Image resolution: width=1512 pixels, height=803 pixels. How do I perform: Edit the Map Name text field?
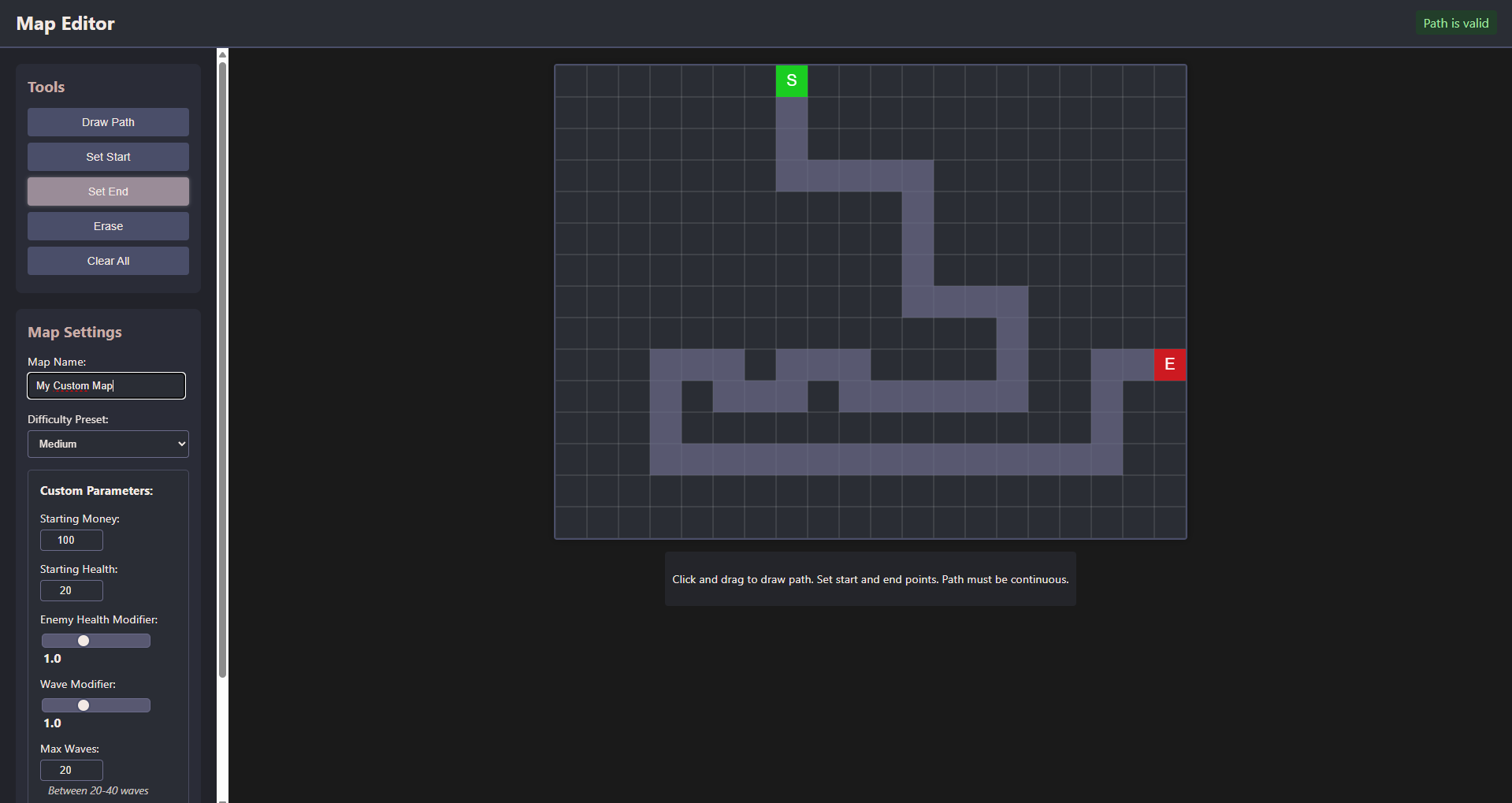point(106,385)
